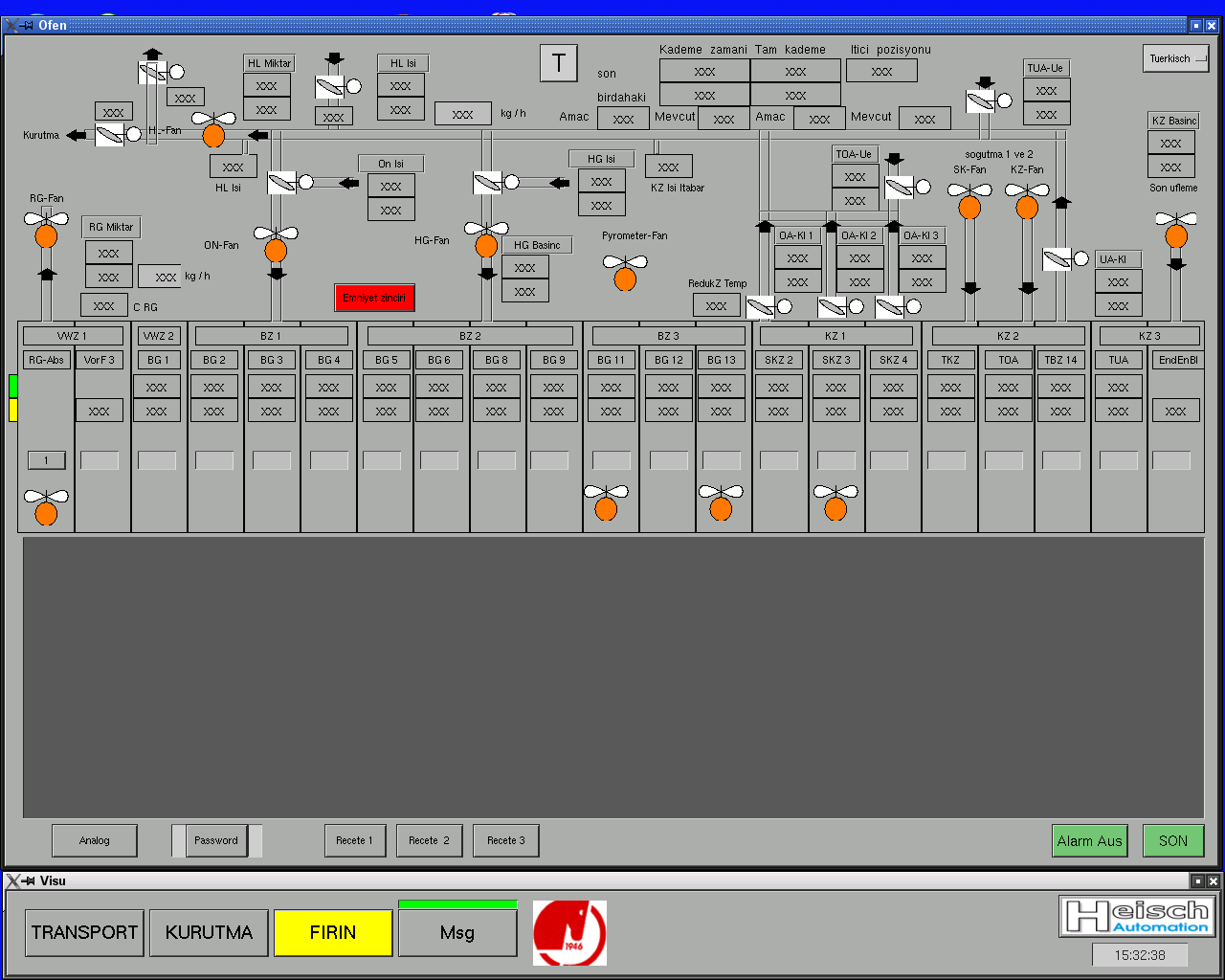Click the yellow status indicator beside VWZ 1
The image size is (1225, 980).
pyautogui.click(x=12, y=410)
